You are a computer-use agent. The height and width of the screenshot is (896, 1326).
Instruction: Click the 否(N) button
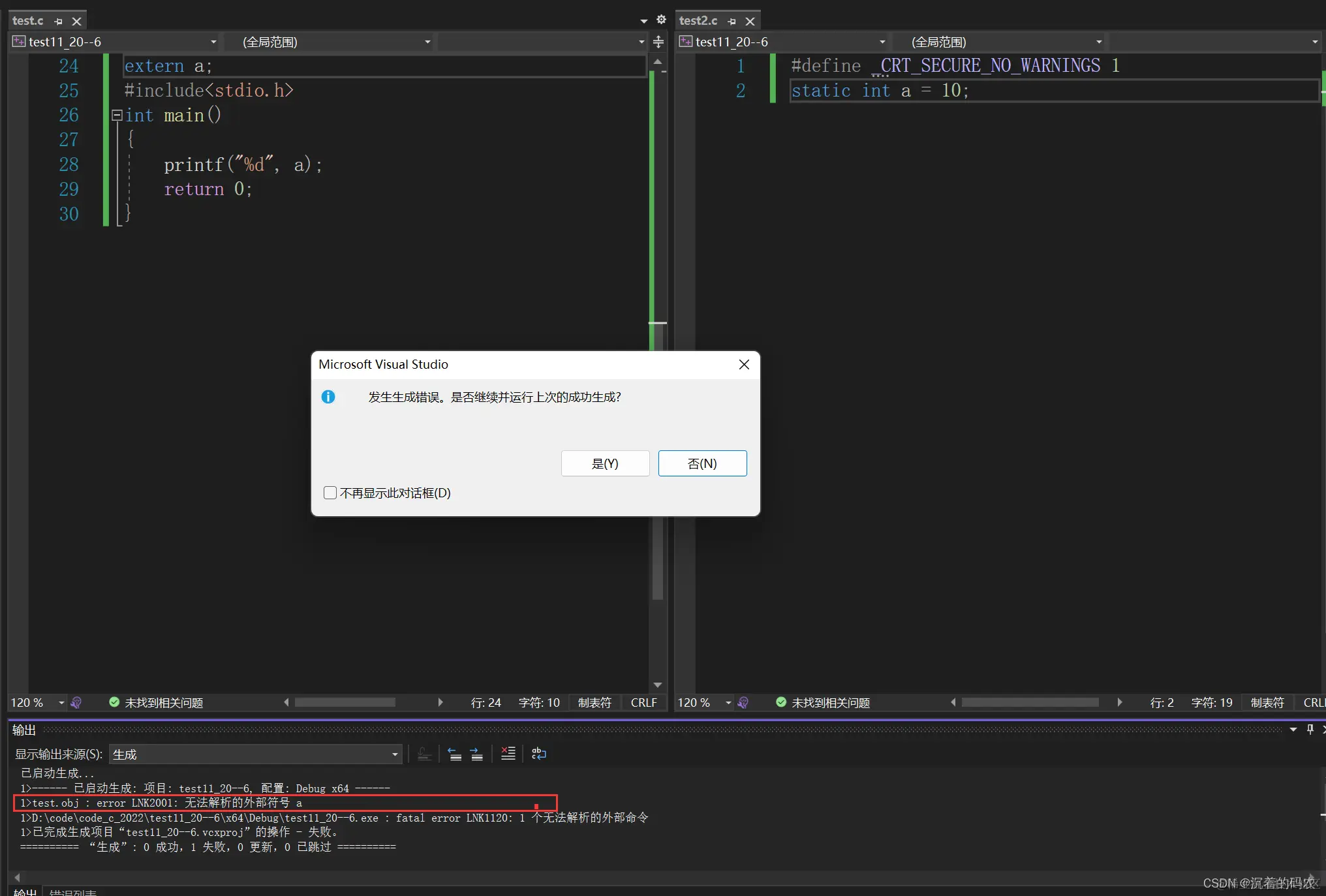click(x=702, y=463)
